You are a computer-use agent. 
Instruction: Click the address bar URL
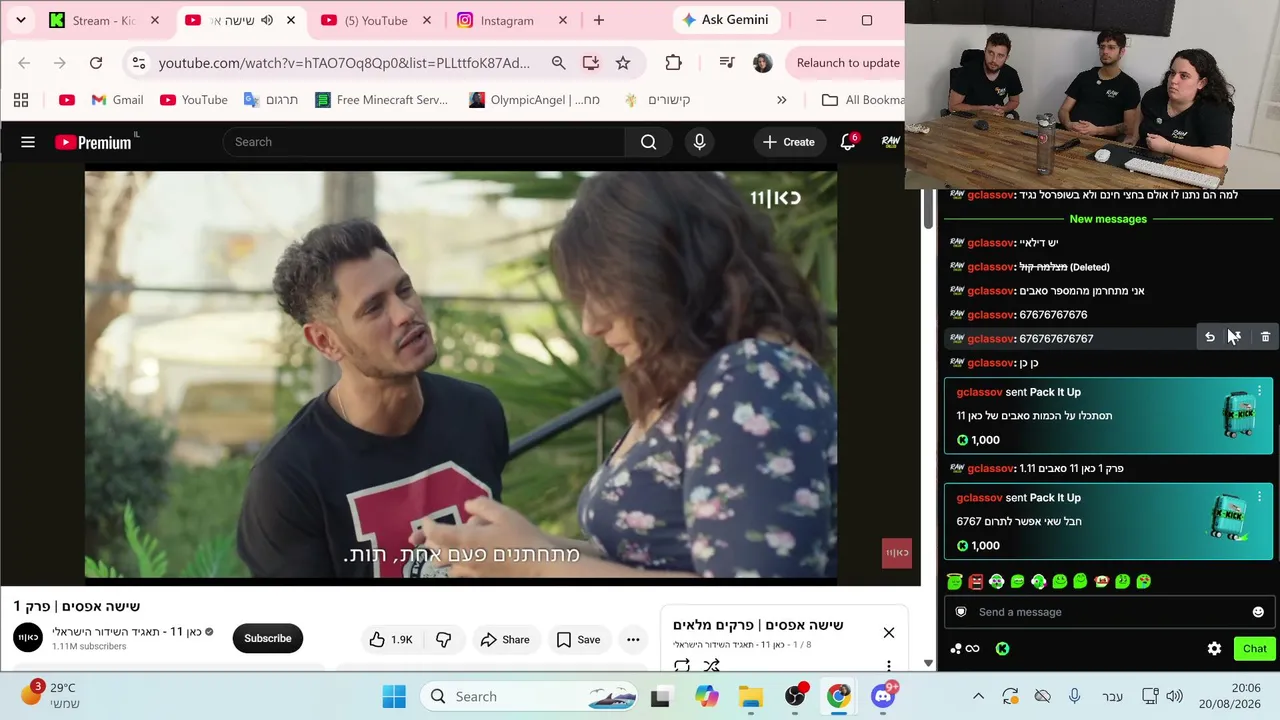(344, 63)
